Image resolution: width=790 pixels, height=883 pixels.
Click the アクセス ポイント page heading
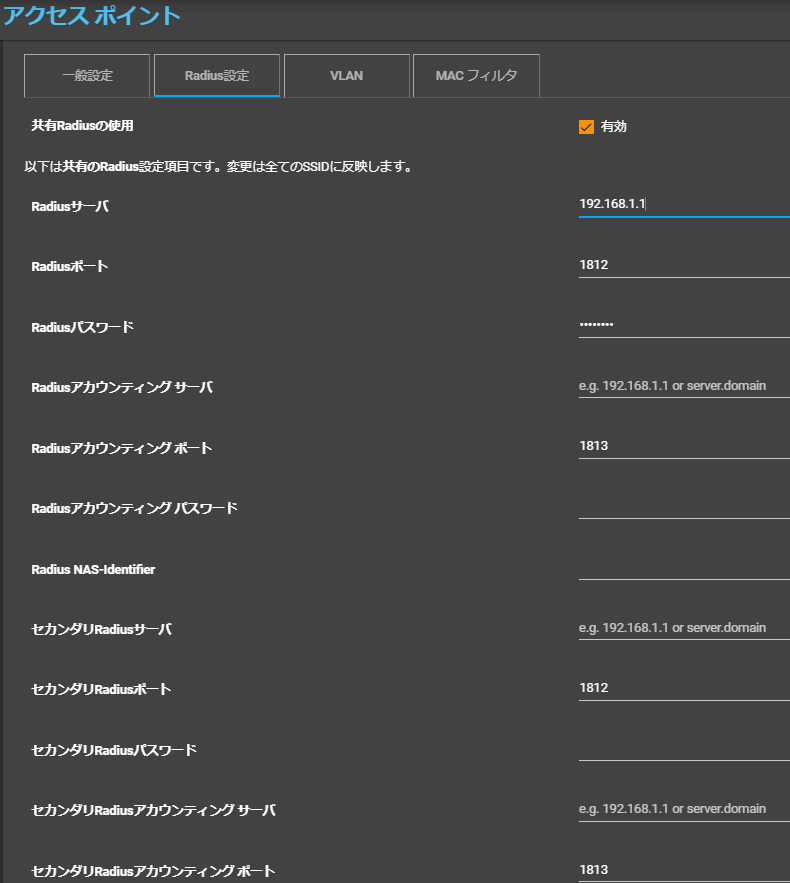tap(92, 16)
